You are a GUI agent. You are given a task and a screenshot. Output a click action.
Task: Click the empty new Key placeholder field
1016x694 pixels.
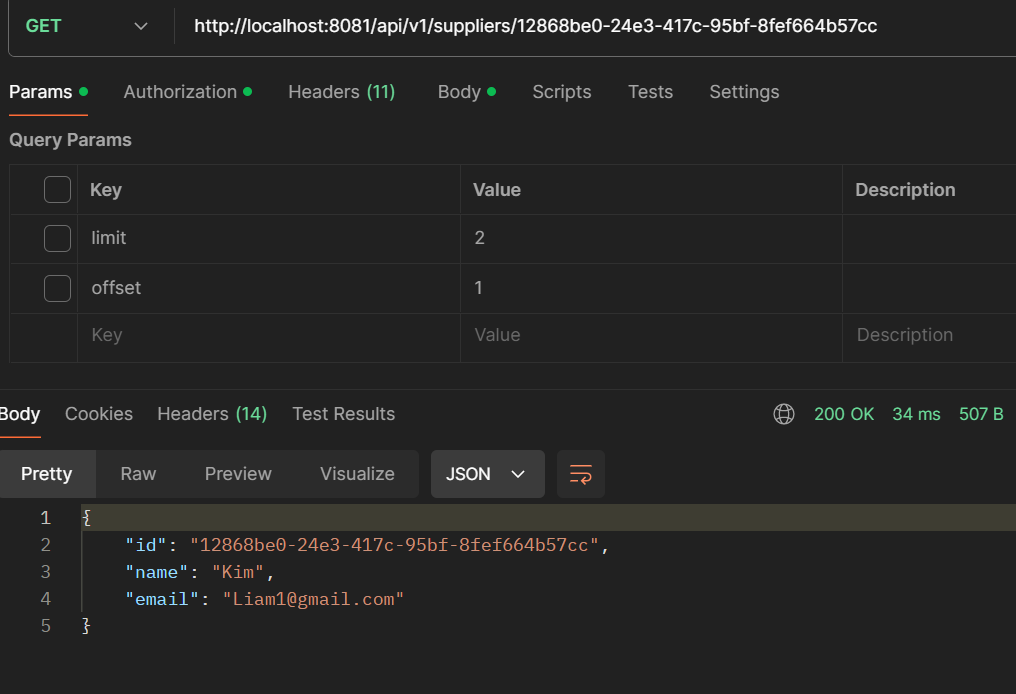[269, 335]
